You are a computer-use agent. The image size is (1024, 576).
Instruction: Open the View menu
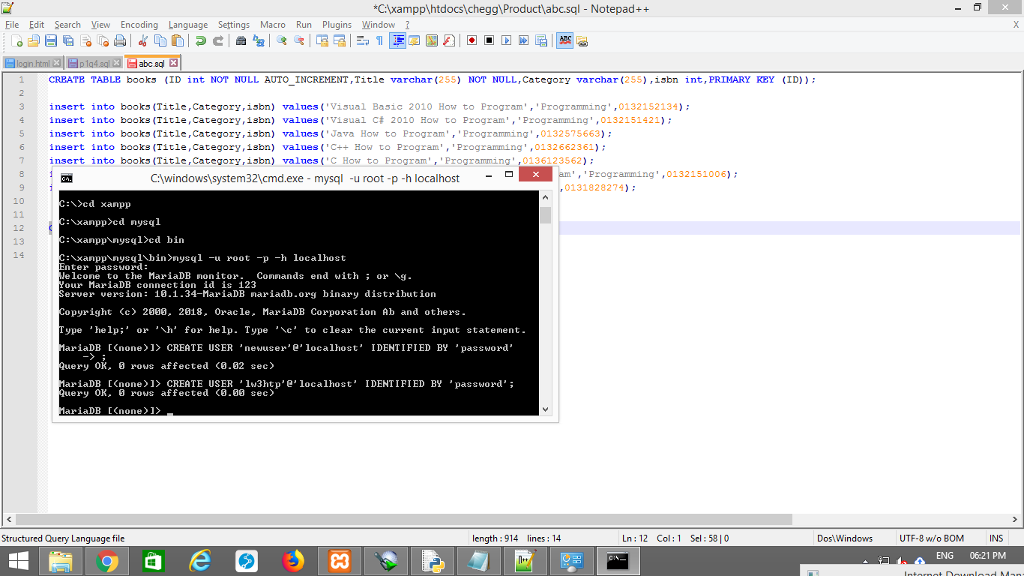[x=100, y=25]
